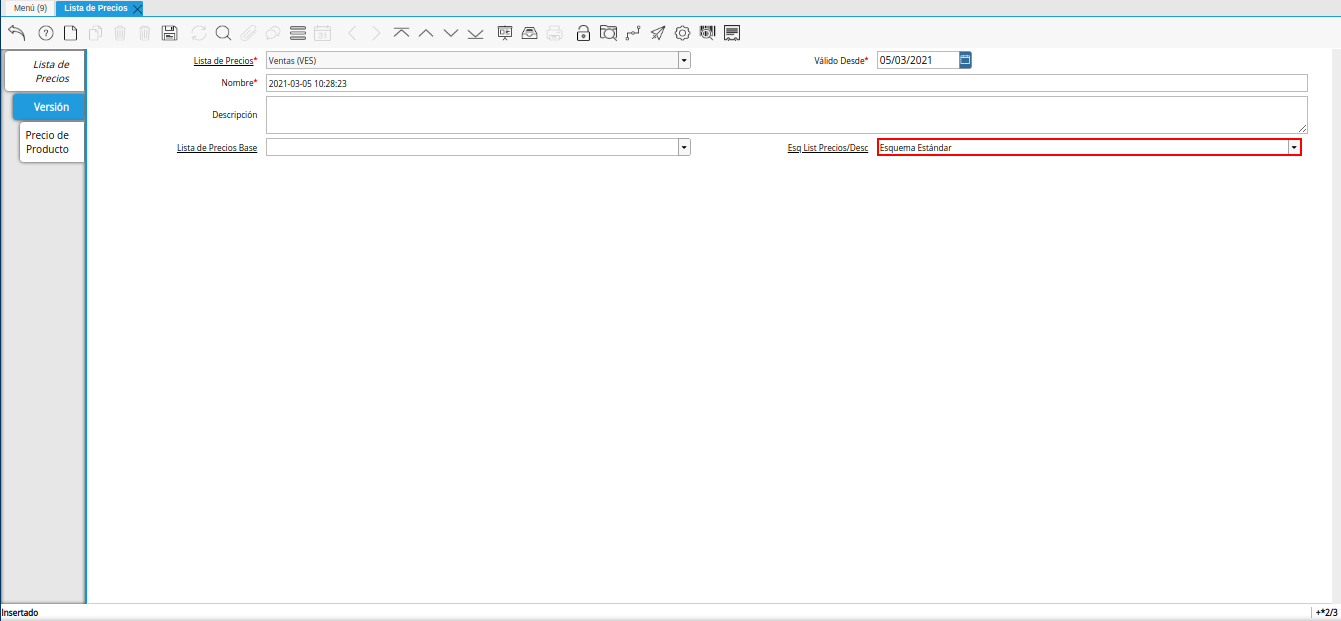Click the padlock private access icon

(583, 33)
